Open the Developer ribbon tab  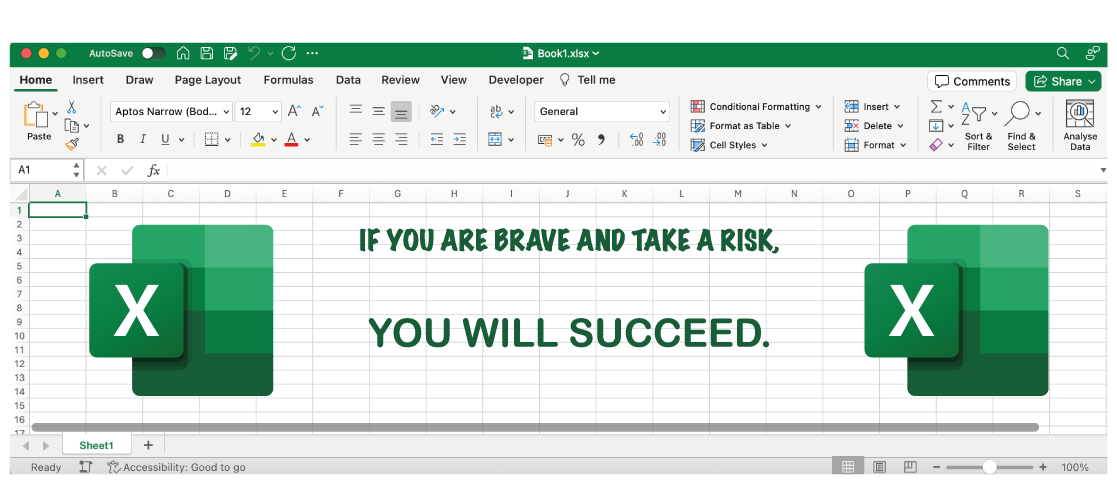tap(516, 80)
